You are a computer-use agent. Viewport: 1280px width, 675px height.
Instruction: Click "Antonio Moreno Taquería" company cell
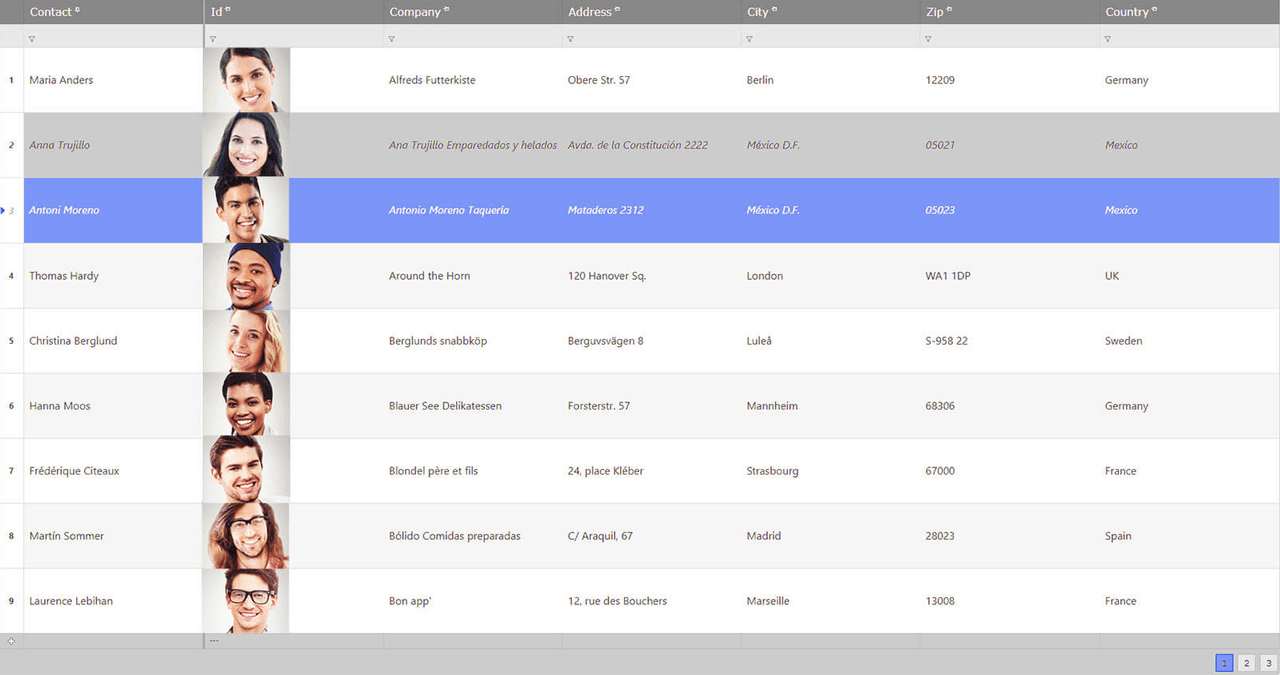pyautogui.click(x=449, y=210)
